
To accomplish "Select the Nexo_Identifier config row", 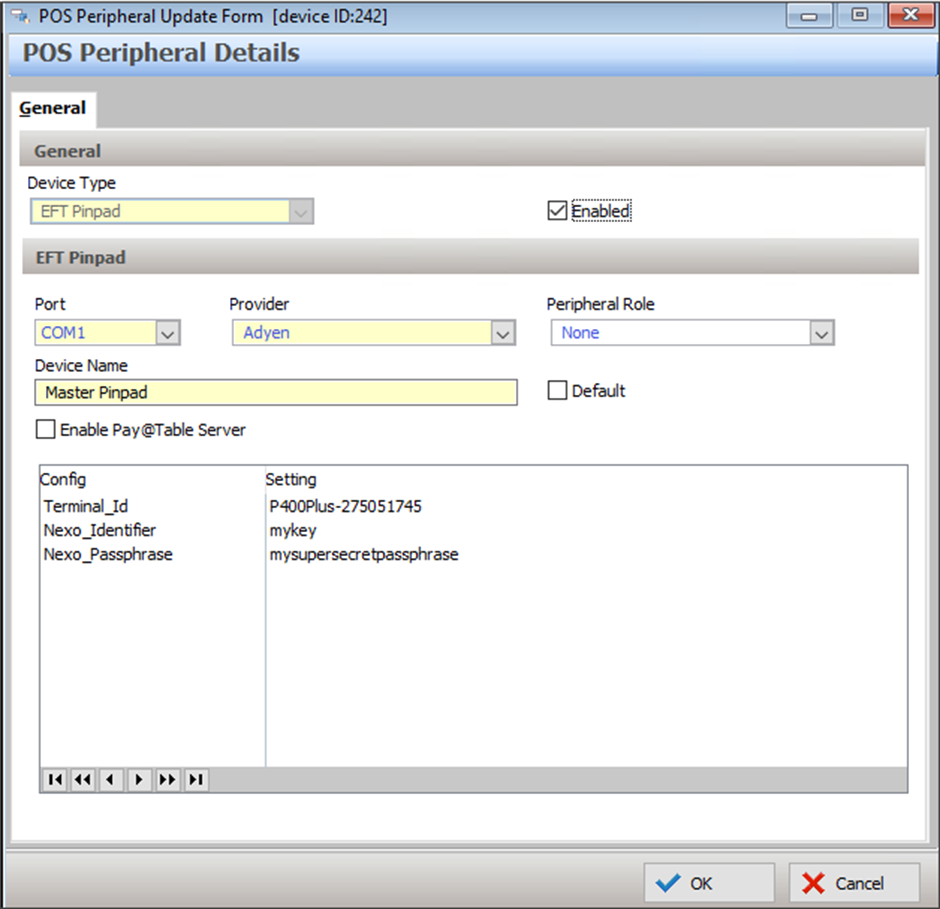I will click(100, 530).
